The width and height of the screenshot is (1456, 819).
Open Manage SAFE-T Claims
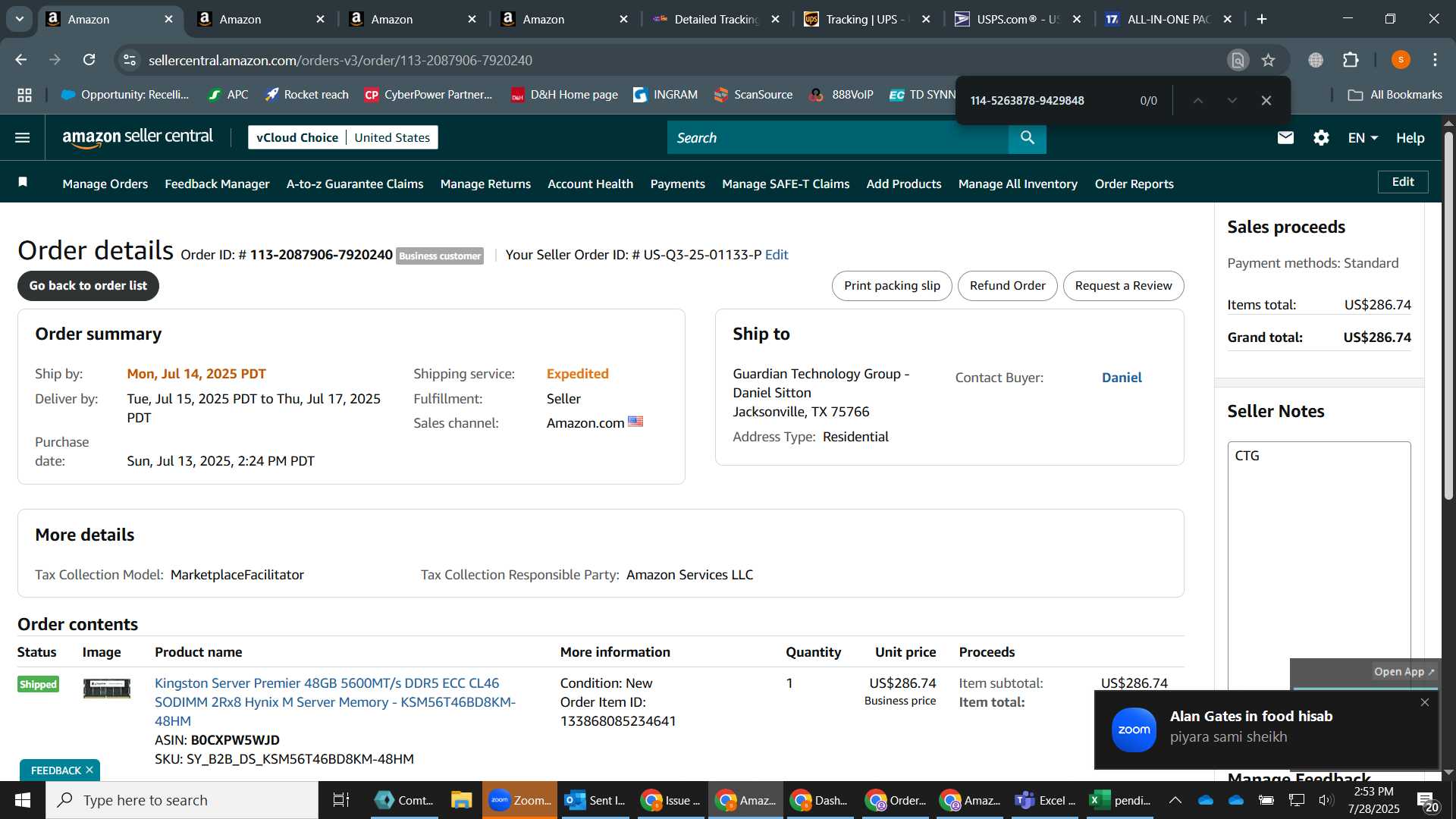(x=786, y=184)
